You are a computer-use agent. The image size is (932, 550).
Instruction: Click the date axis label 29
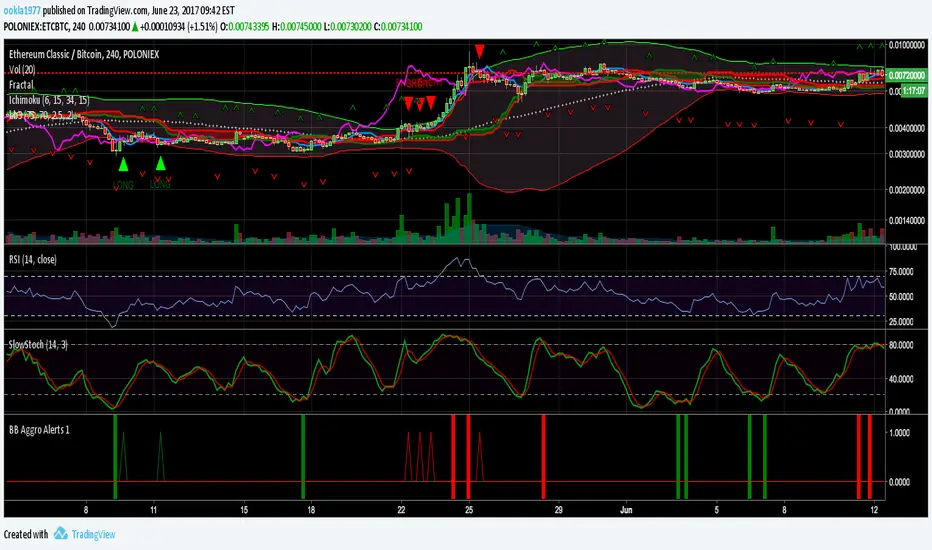click(559, 510)
